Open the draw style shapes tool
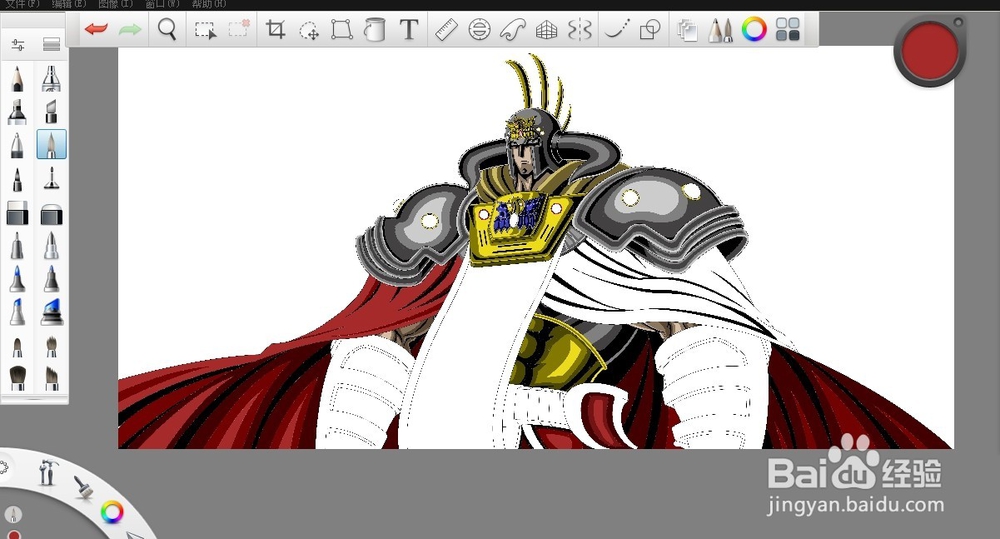Image resolution: width=1000 pixels, height=539 pixels. point(650,29)
